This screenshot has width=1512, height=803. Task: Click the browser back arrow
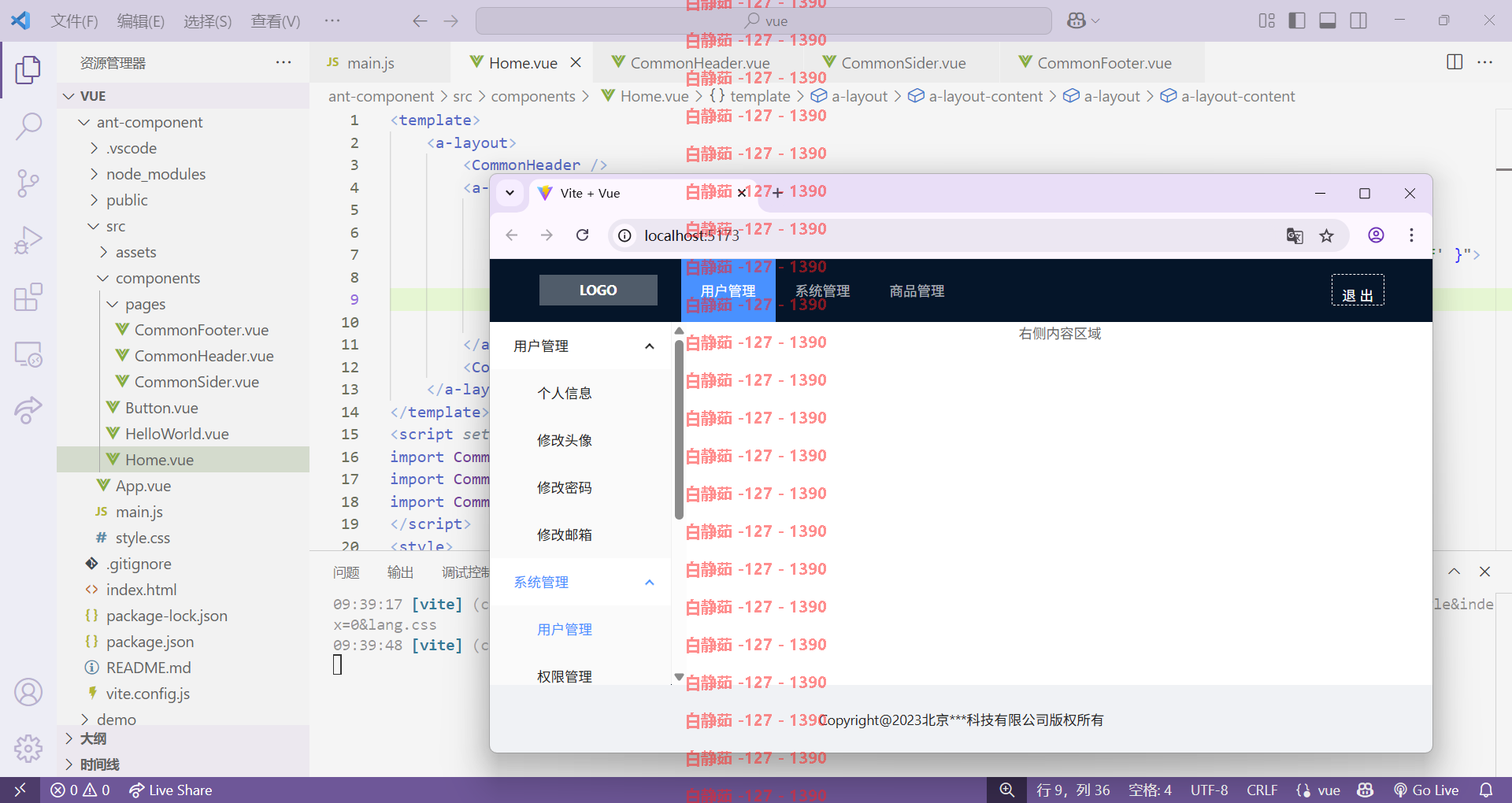point(512,235)
